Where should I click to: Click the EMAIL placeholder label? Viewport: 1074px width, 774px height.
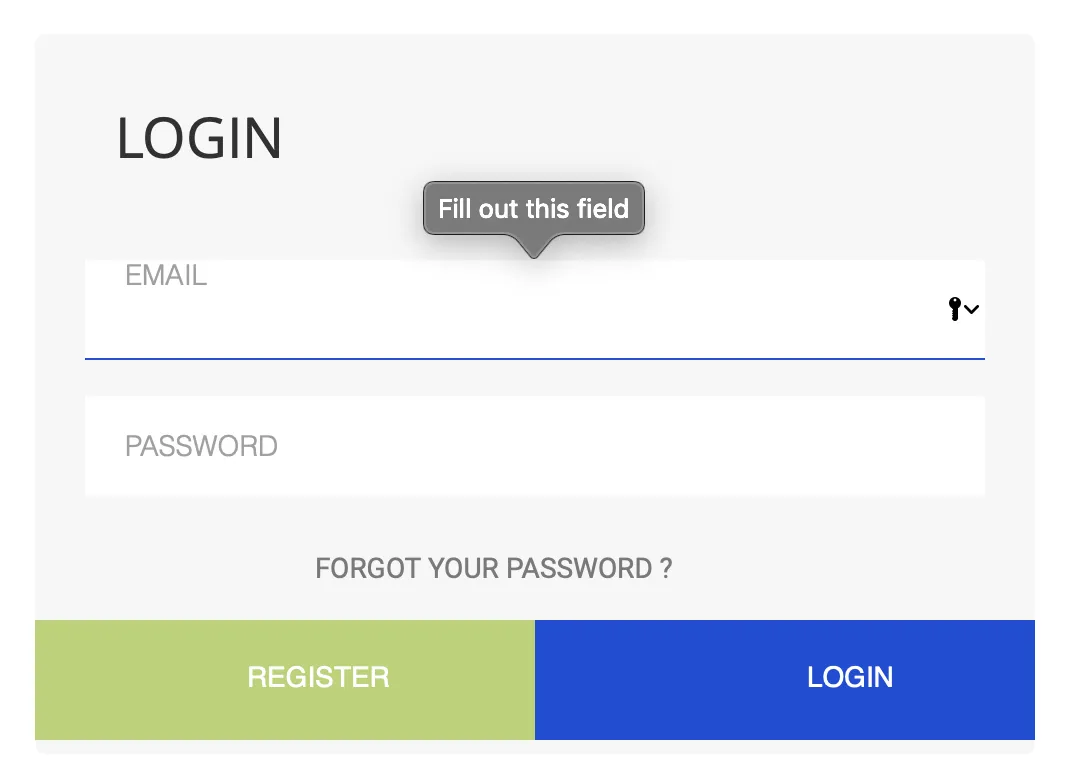pos(166,276)
